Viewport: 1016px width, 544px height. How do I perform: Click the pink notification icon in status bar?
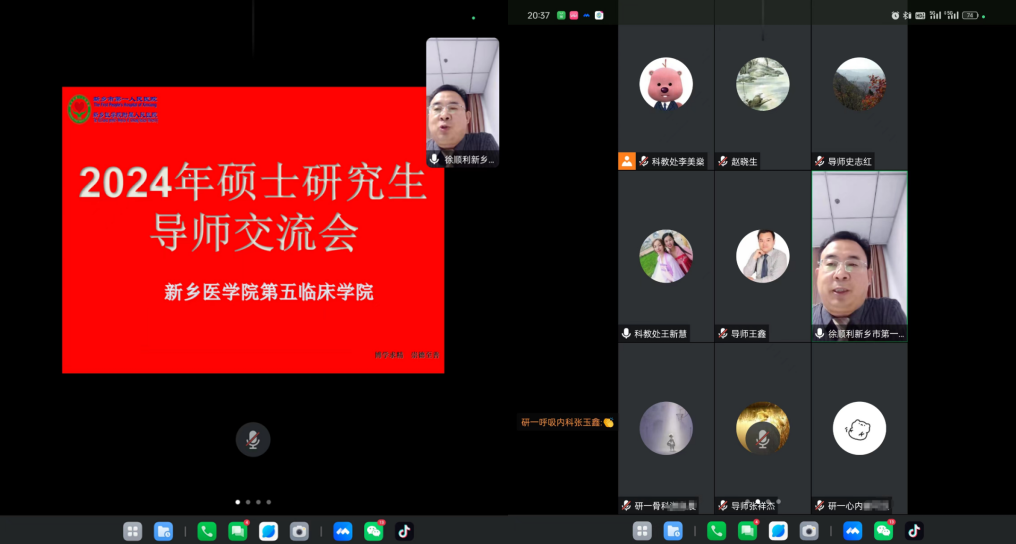pyautogui.click(x=573, y=16)
